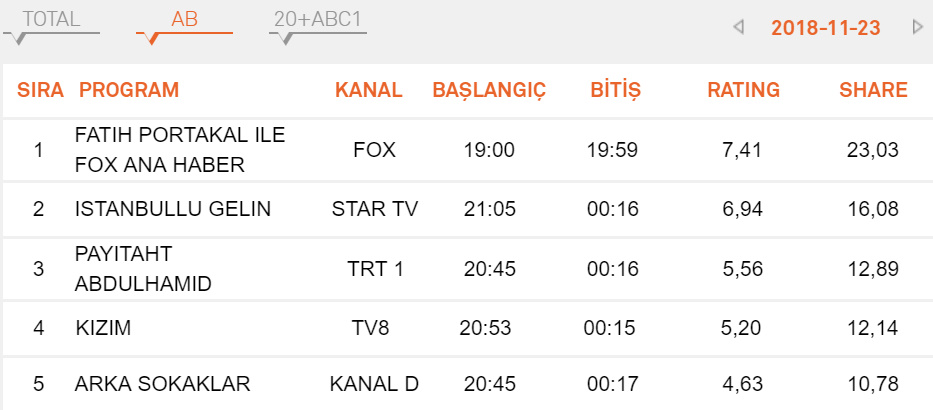933x410 pixels.
Task: Go to the next date arrow
Action: 917,27
